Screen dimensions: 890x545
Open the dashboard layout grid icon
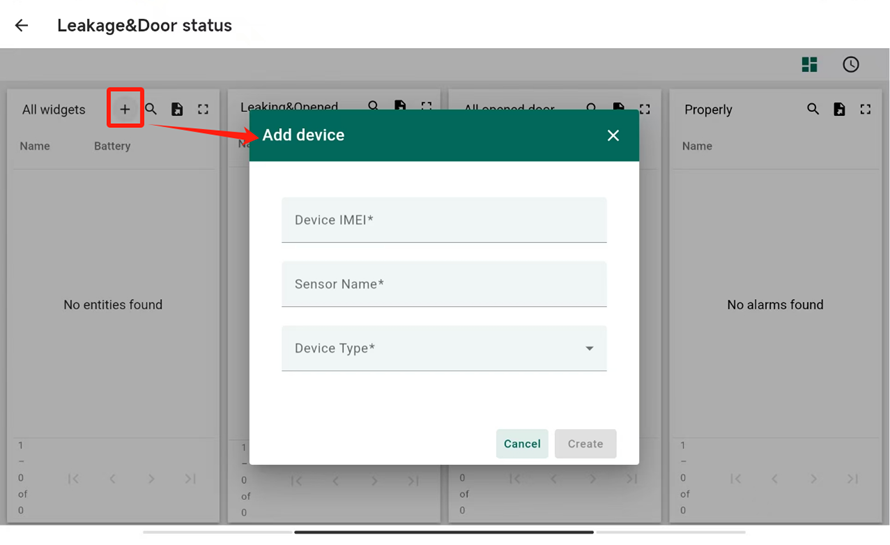point(809,65)
